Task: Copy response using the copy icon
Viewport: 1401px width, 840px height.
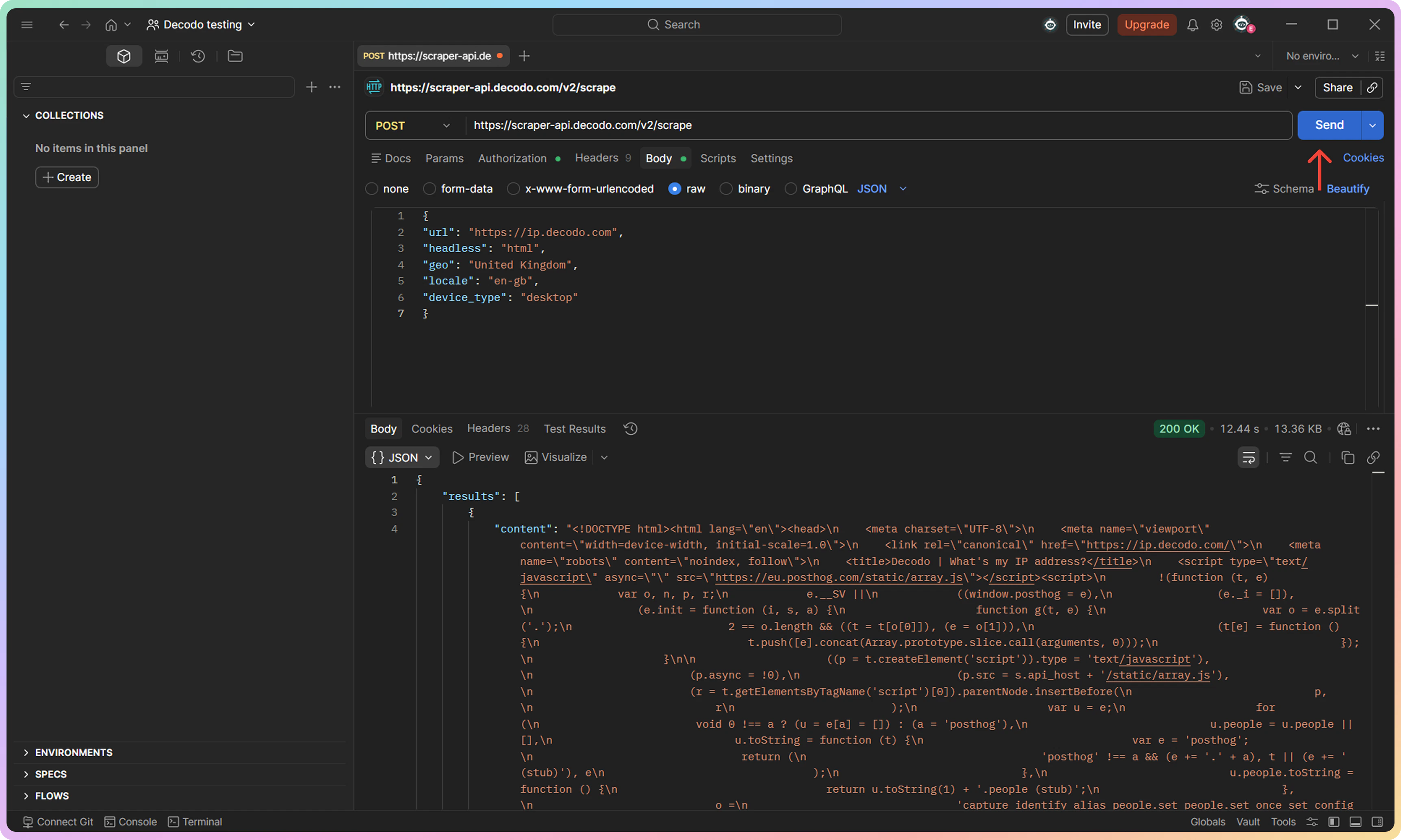Action: (x=1348, y=457)
